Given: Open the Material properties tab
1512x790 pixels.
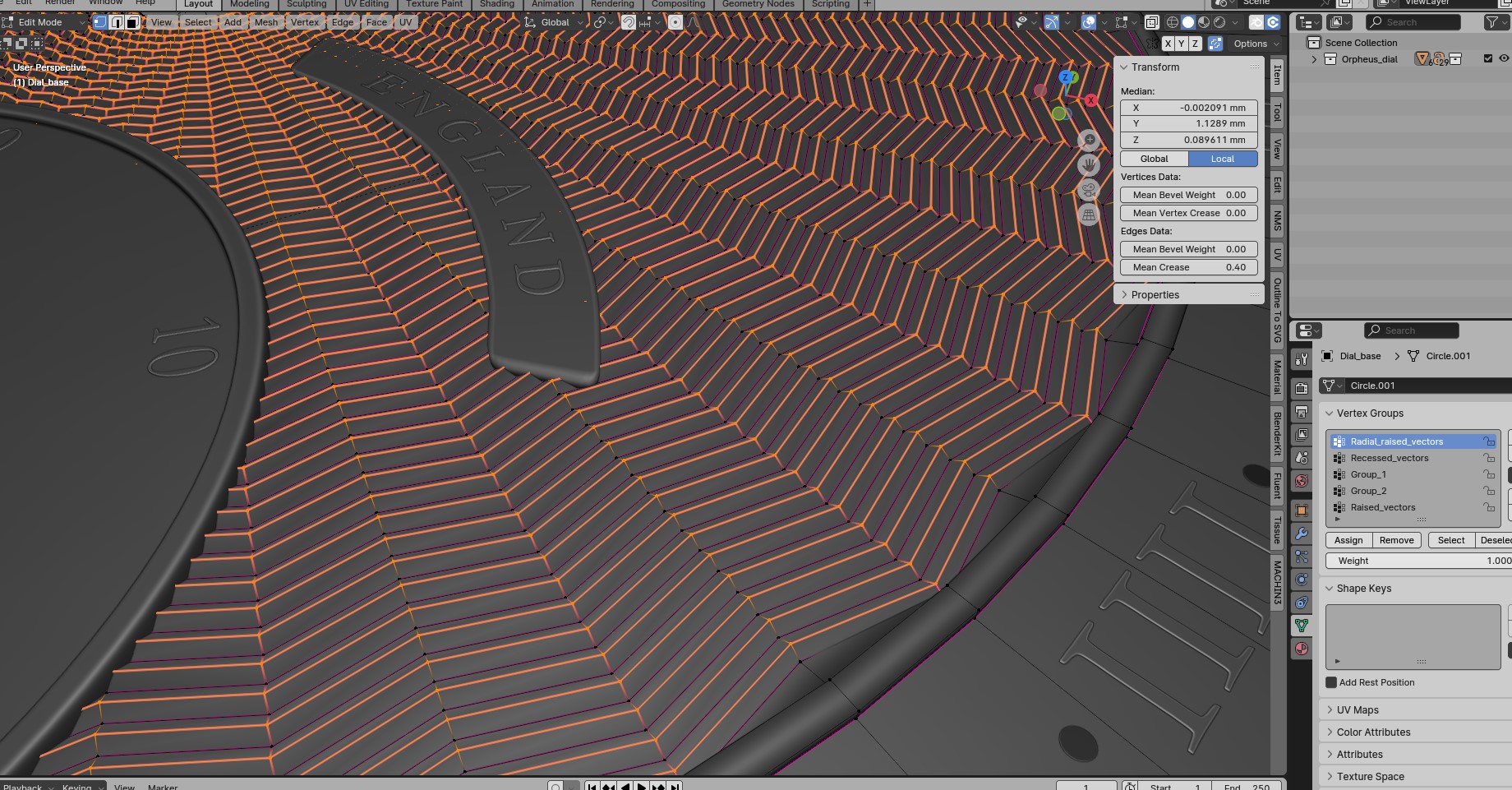Looking at the screenshot, I should click(x=1302, y=649).
